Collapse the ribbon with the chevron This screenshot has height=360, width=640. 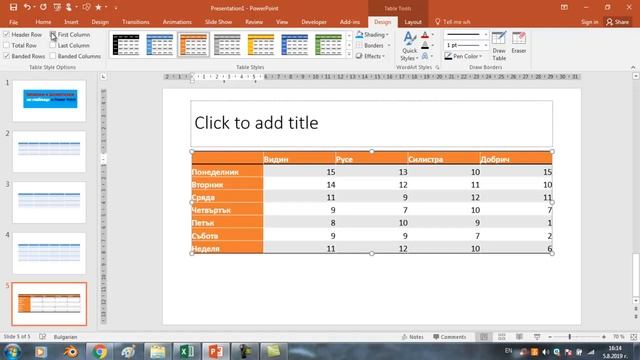pos(633,67)
